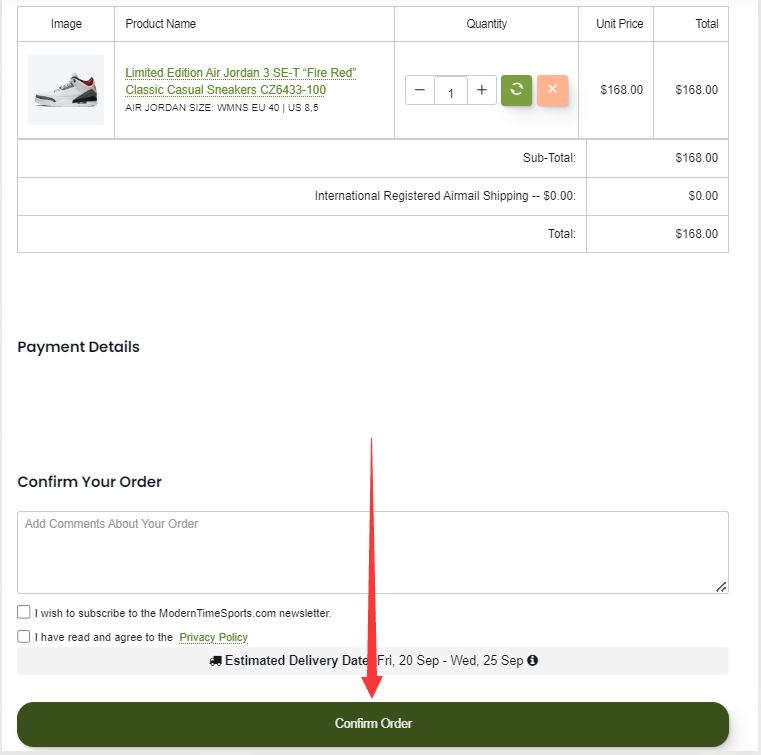The height and width of the screenshot is (755, 761).
Task: Click the delivery truck icon
Action: pos(215,661)
